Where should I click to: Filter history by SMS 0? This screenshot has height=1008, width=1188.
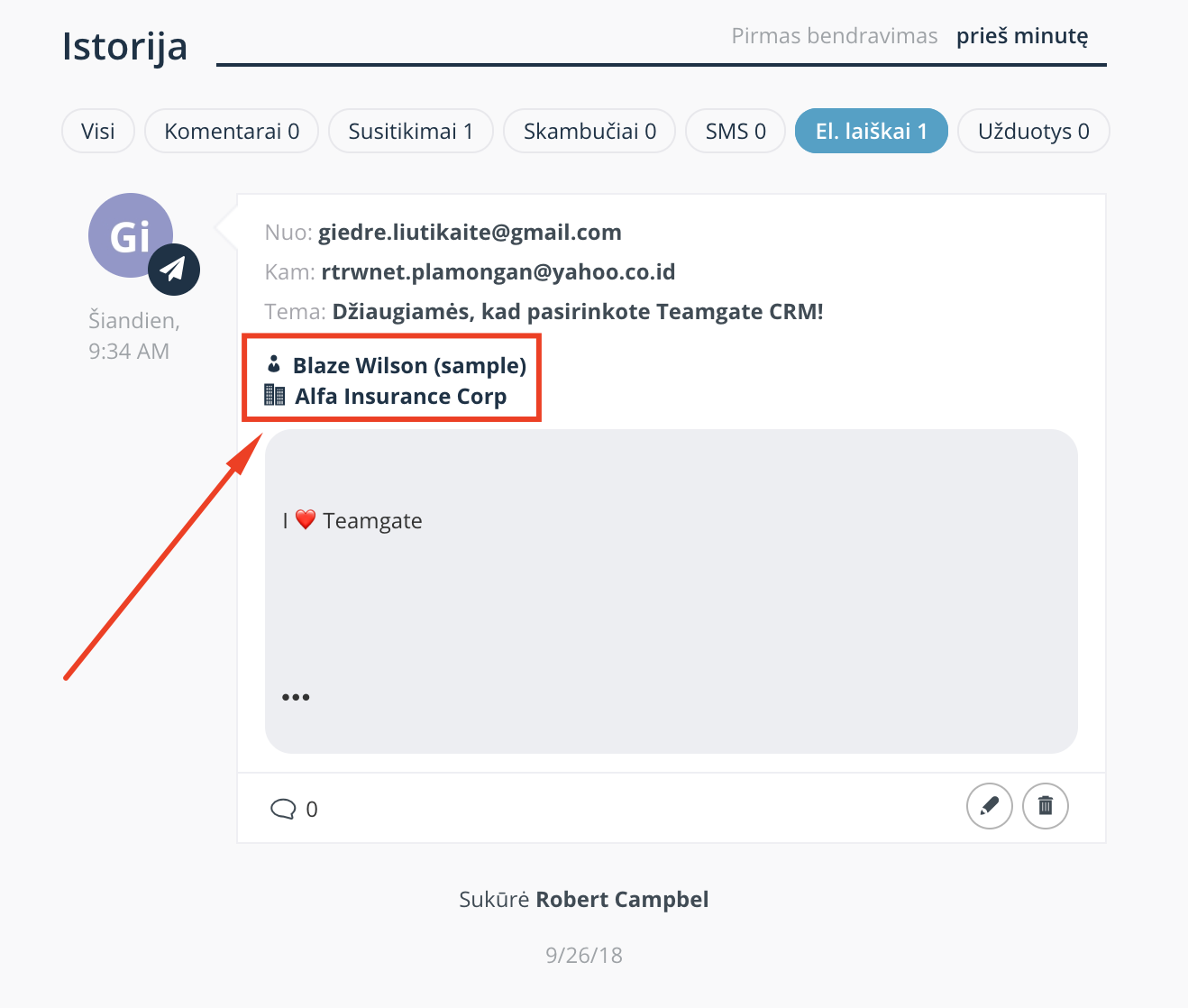736,132
